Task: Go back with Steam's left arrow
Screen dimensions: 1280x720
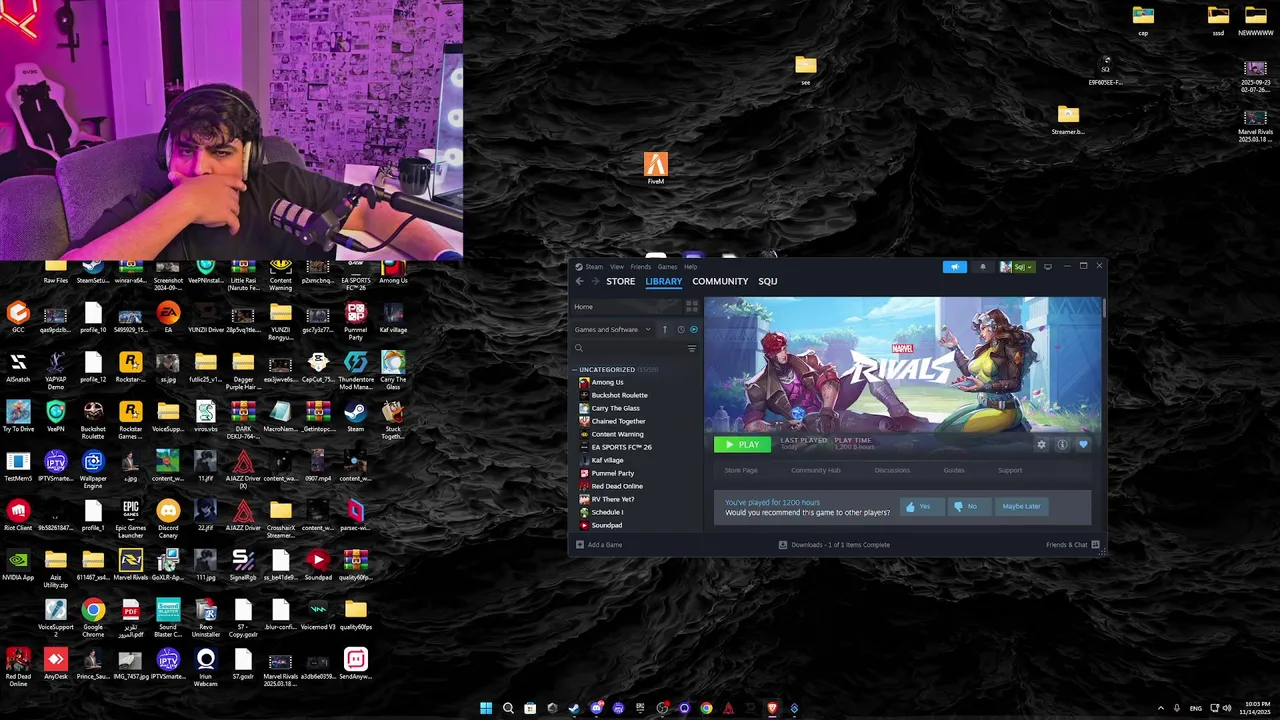Action: 579,281
